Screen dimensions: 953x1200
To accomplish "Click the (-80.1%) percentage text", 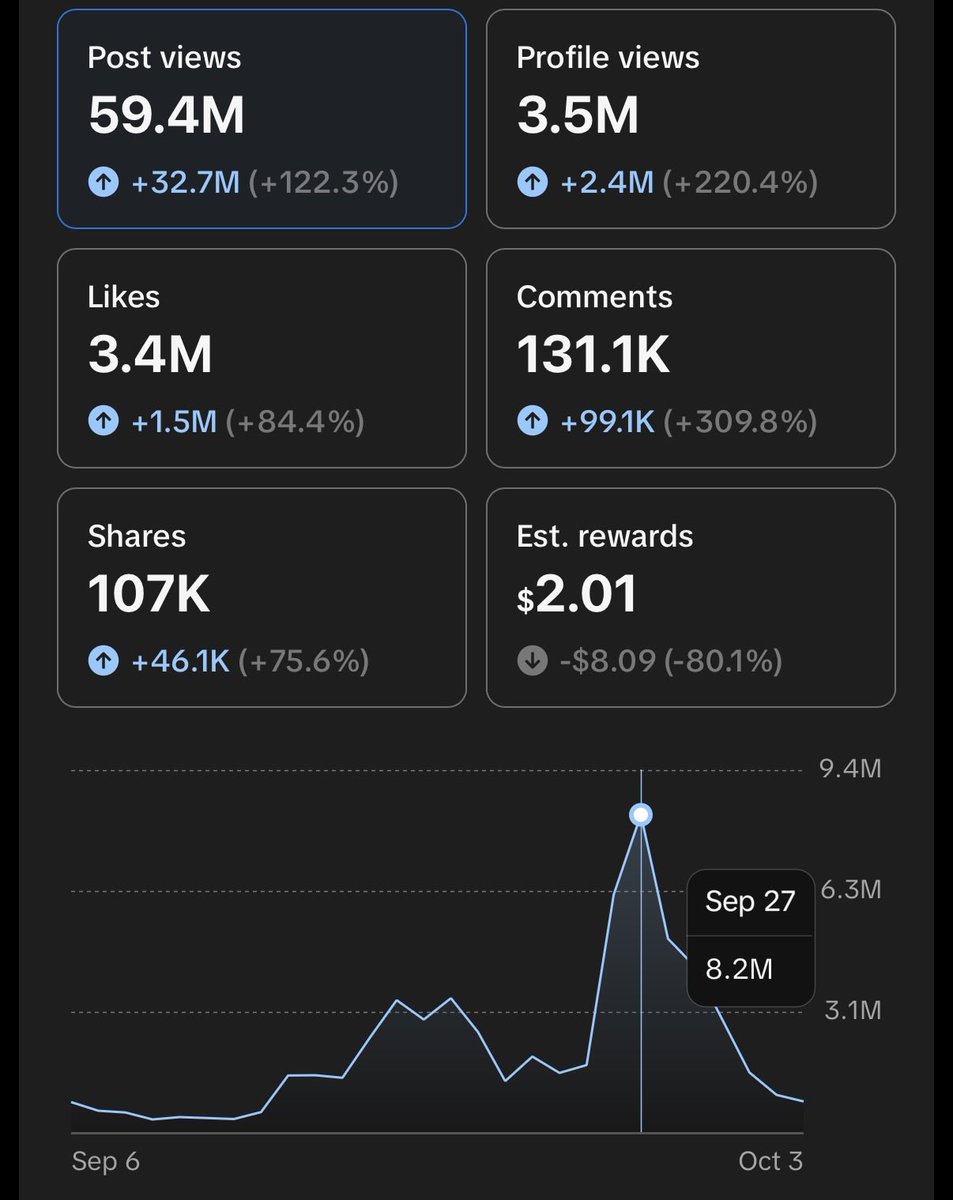I will pos(722,661).
